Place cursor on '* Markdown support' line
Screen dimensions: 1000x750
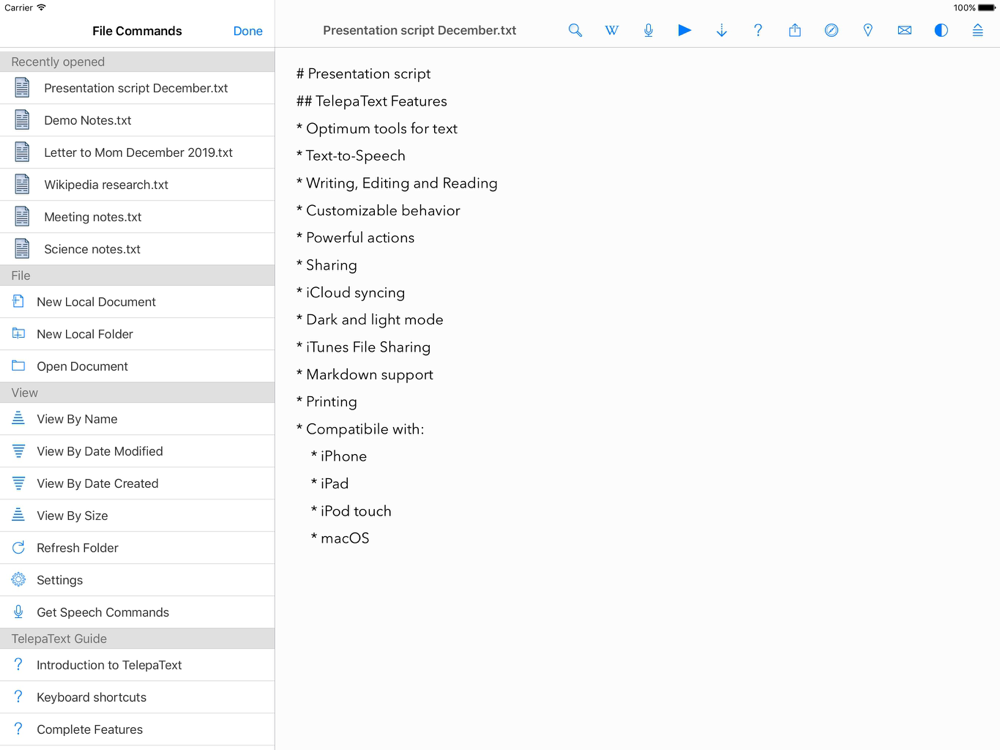pos(365,374)
